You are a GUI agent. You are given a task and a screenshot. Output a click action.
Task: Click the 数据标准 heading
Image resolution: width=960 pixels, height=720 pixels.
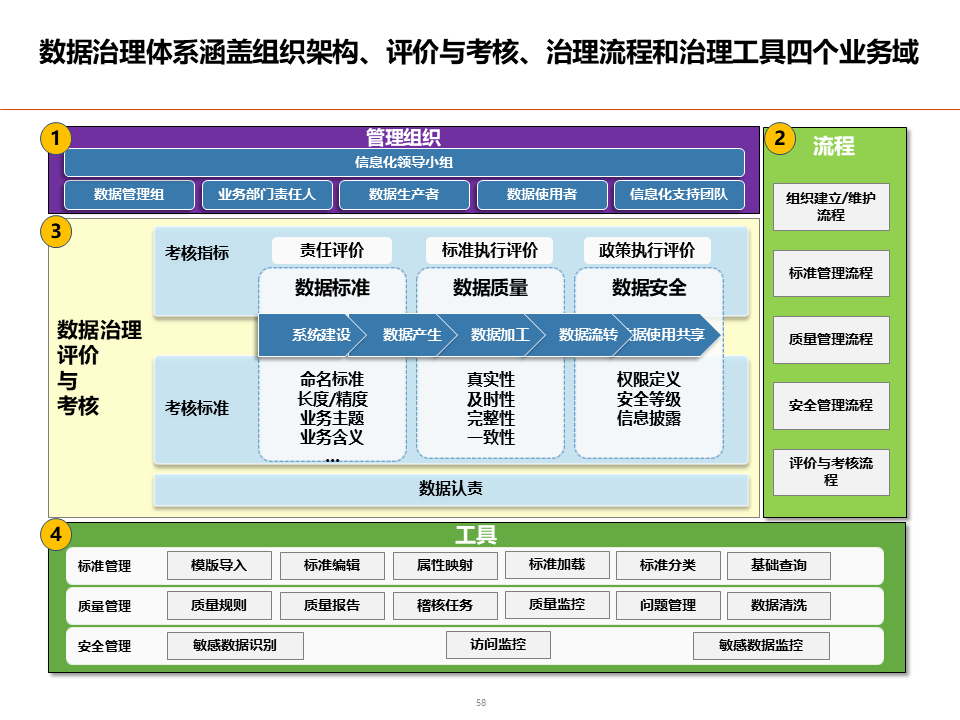coord(332,288)
